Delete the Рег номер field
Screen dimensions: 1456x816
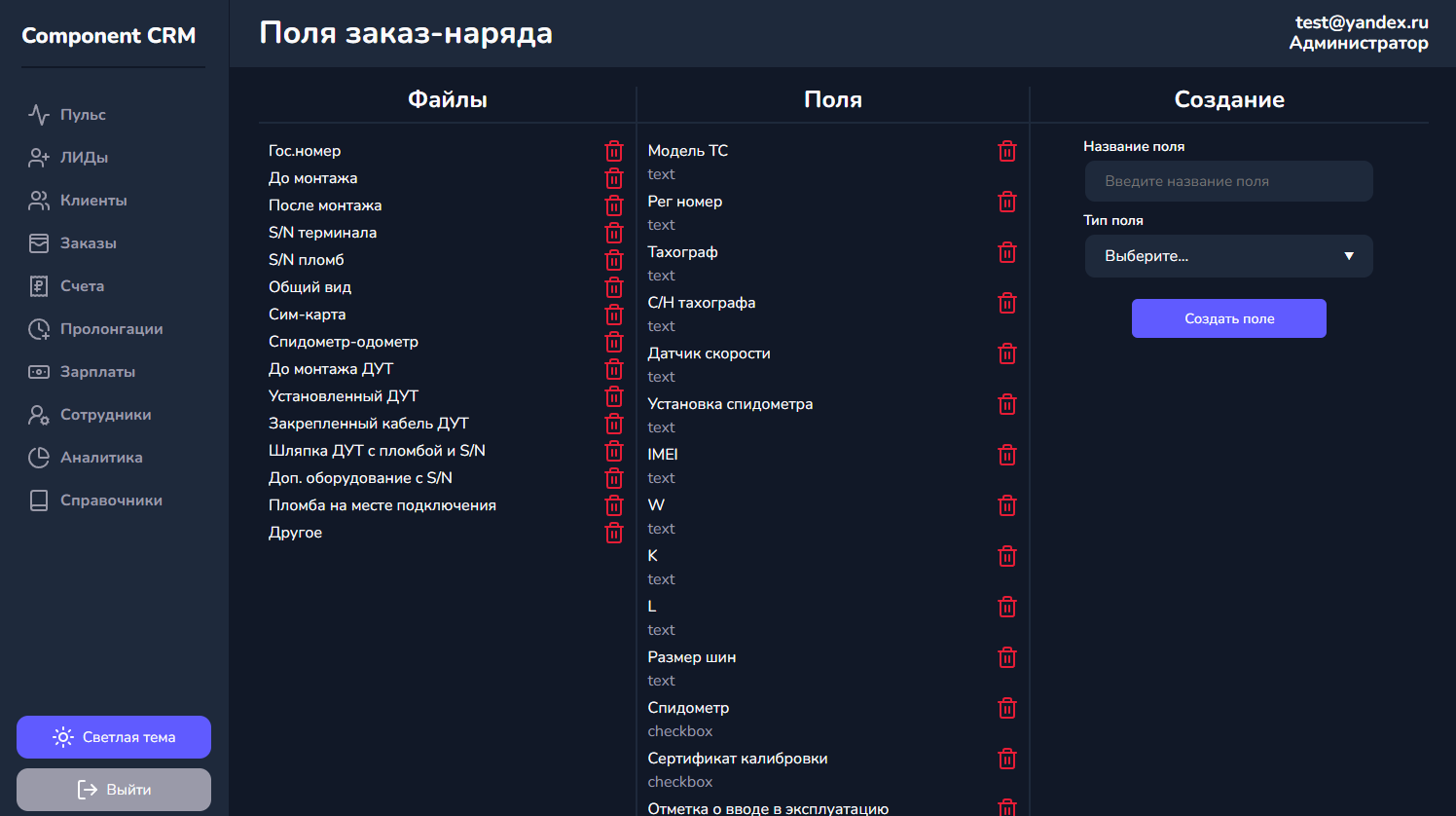(1007, 202)
